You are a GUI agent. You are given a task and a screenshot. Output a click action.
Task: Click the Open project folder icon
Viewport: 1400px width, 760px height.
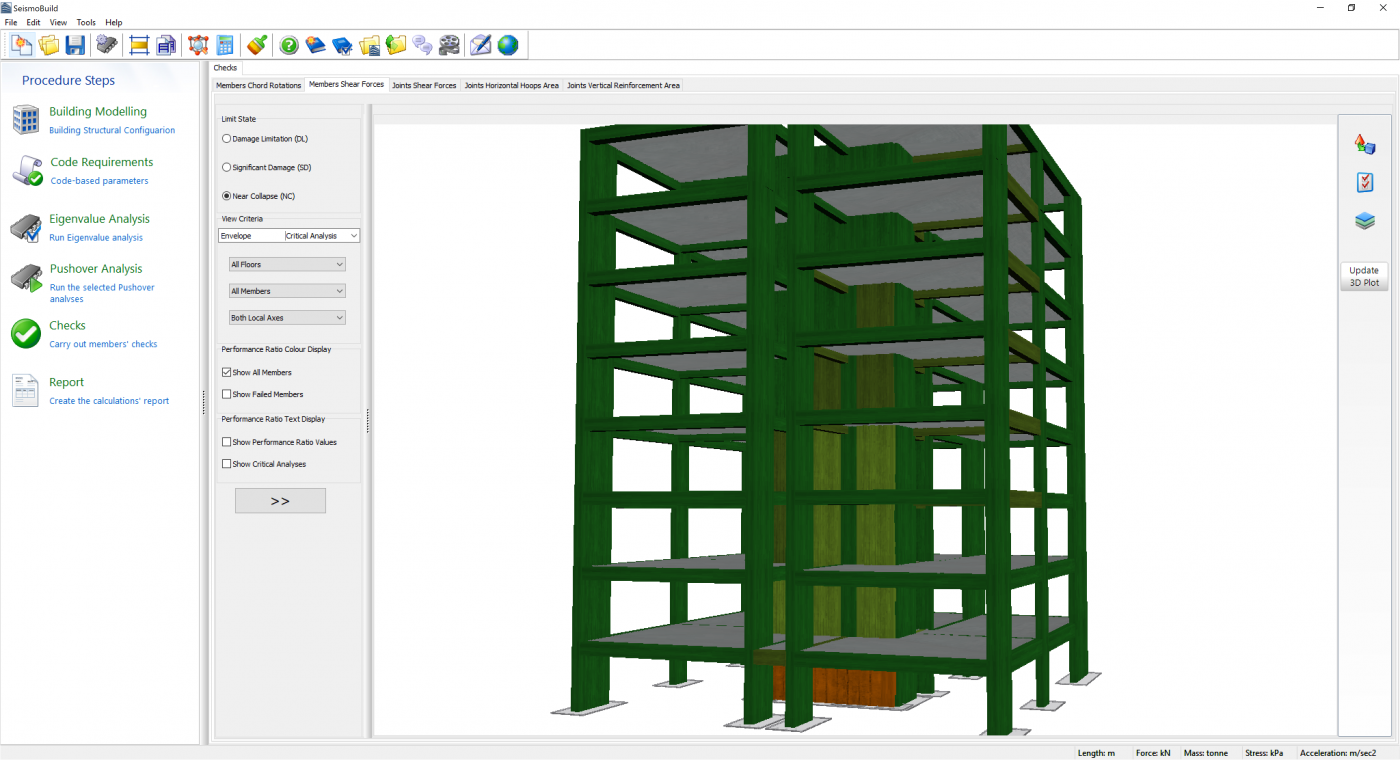[49, 45]
